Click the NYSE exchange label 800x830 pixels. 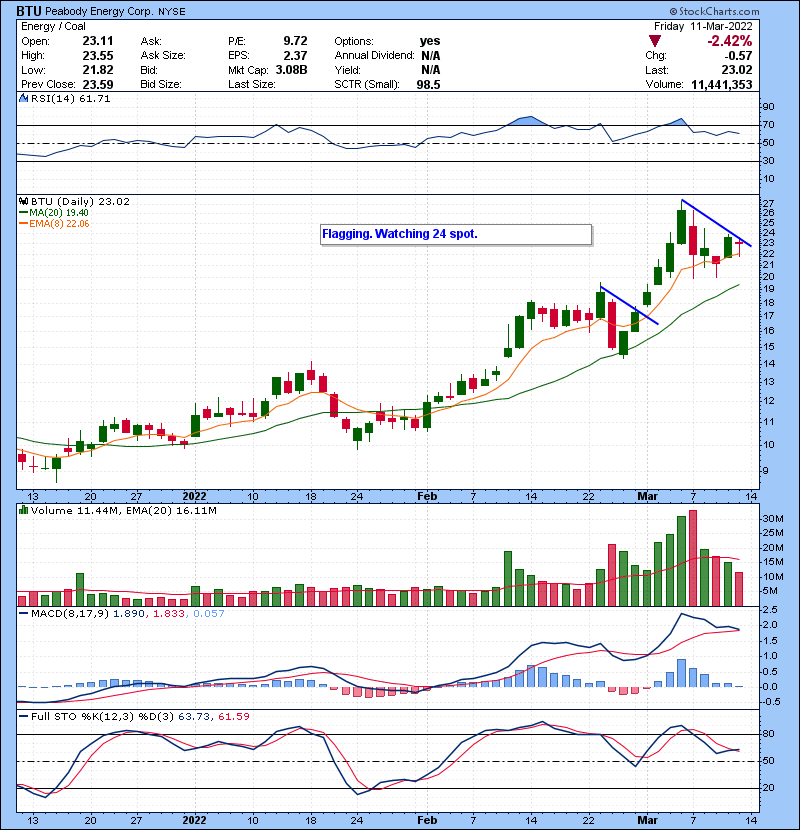click(x=172, y=12)
